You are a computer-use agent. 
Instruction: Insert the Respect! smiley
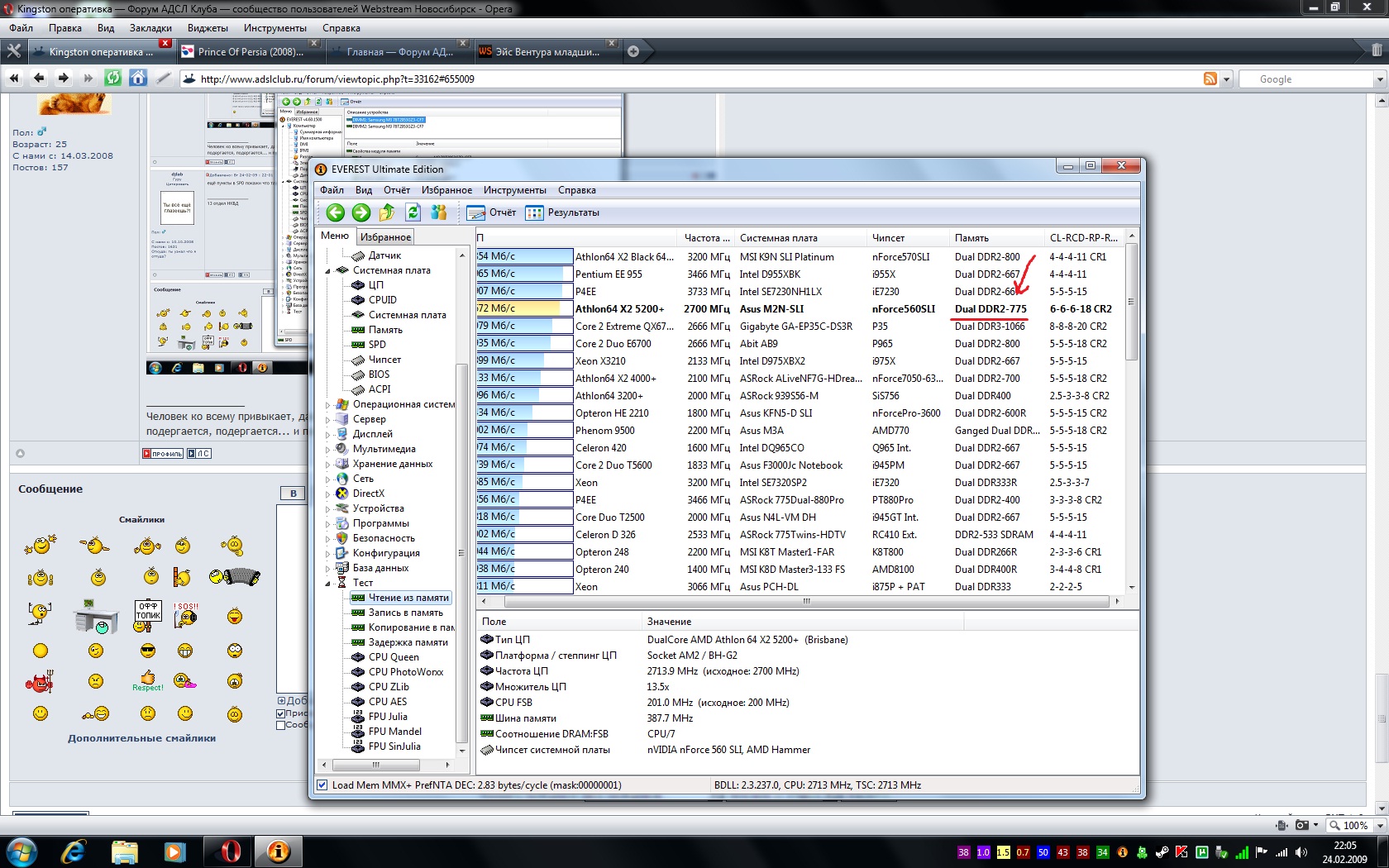click(148, 681)
